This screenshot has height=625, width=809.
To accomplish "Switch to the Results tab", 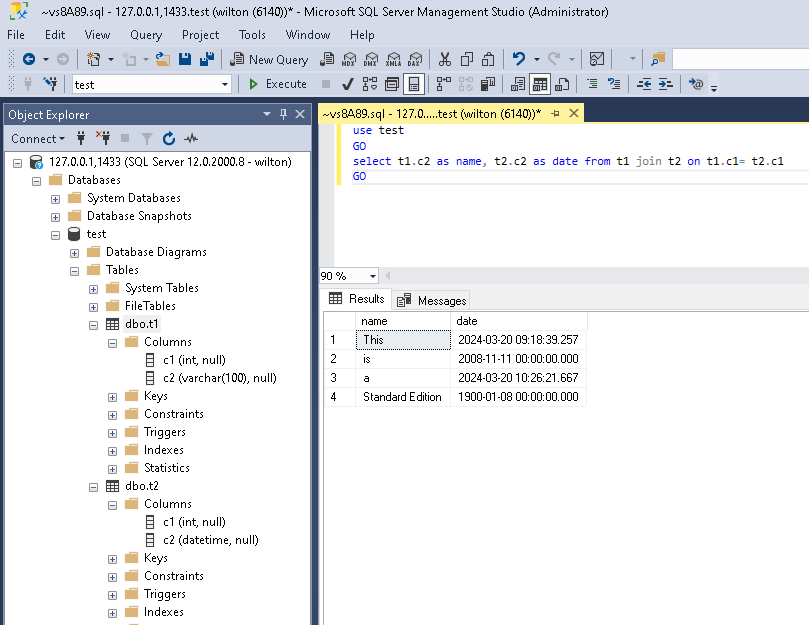I will pos(357,299).
